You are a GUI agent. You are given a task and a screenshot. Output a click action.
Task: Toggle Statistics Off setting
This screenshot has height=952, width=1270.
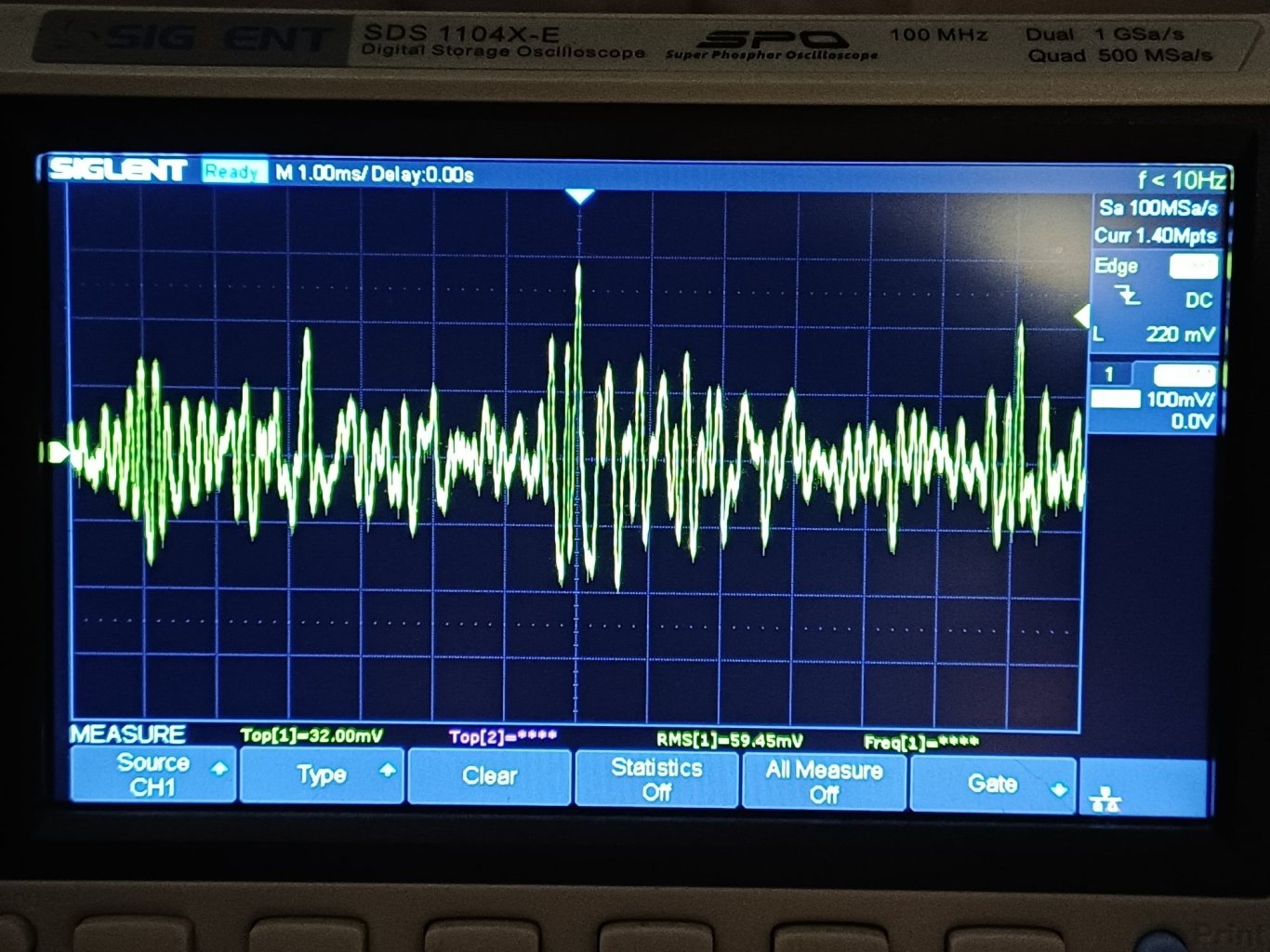click(656, 779)
